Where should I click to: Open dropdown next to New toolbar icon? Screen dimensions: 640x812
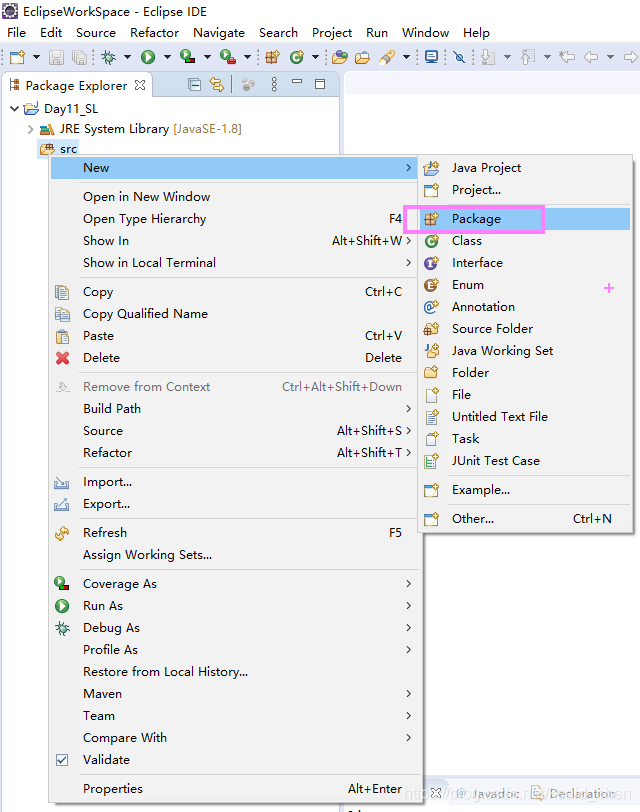(x=36, y=56)
